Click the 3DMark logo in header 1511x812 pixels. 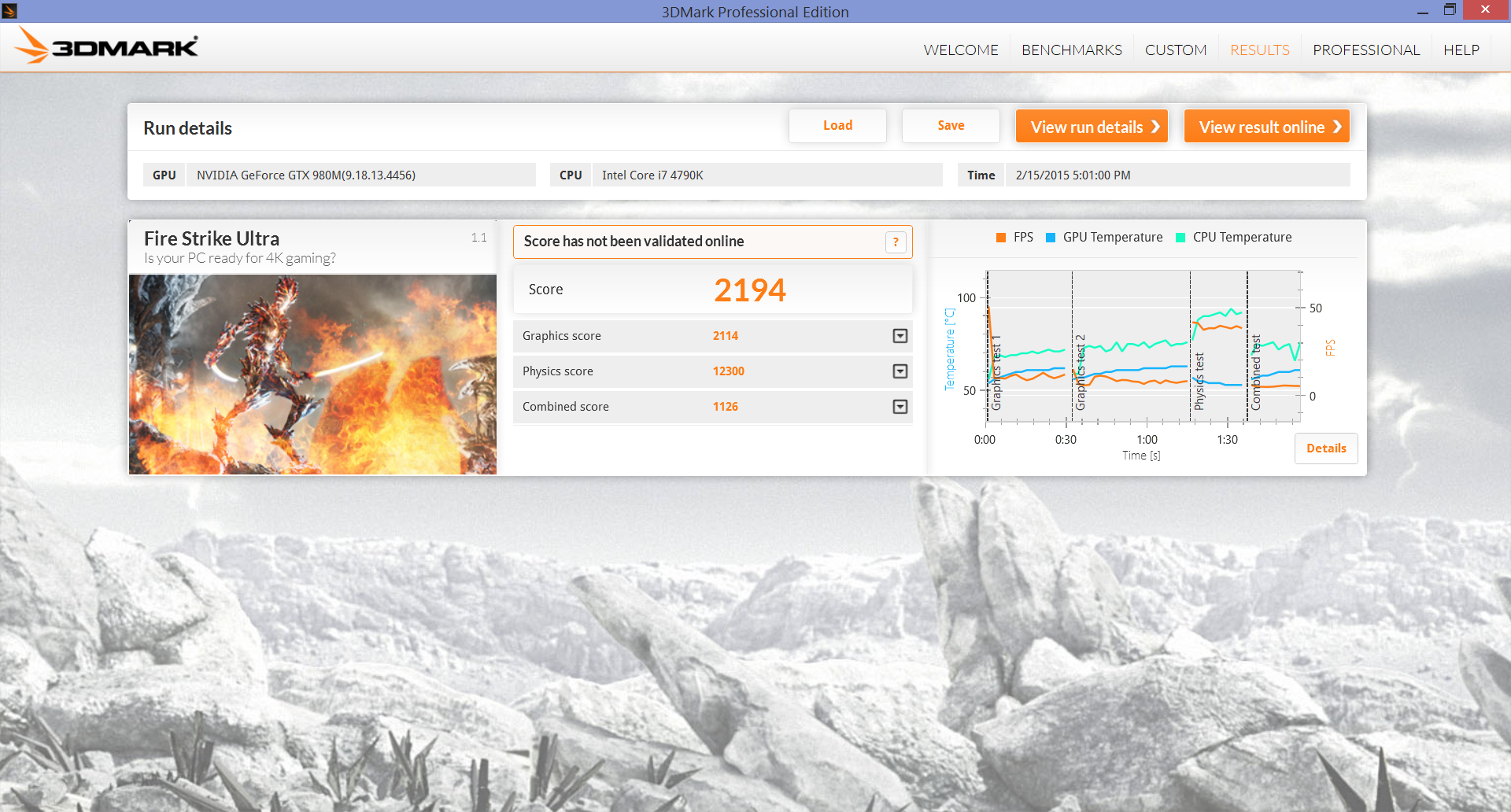[106, 46]
